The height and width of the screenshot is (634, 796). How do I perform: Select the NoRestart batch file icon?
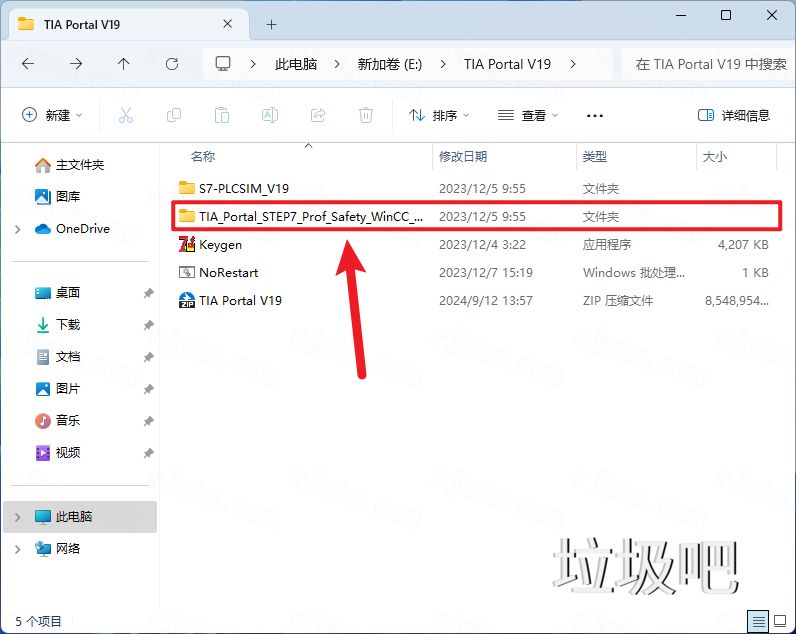pos(187,272)
